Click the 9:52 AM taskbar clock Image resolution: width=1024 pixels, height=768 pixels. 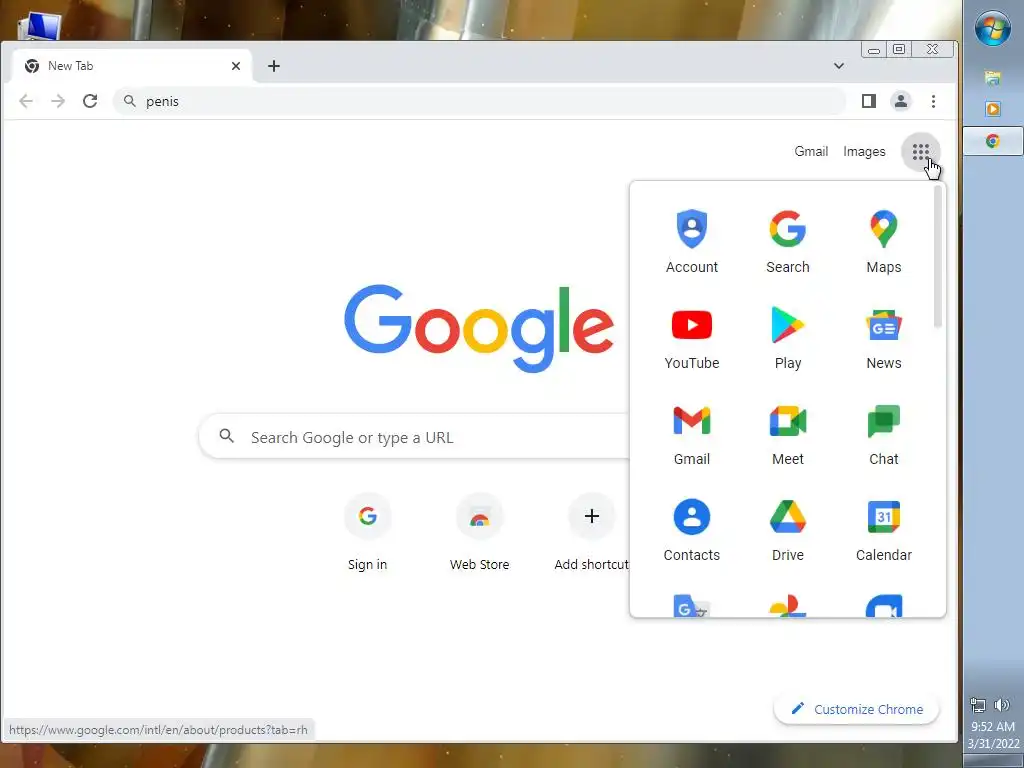pyautogui.click(x=993, y=726)
